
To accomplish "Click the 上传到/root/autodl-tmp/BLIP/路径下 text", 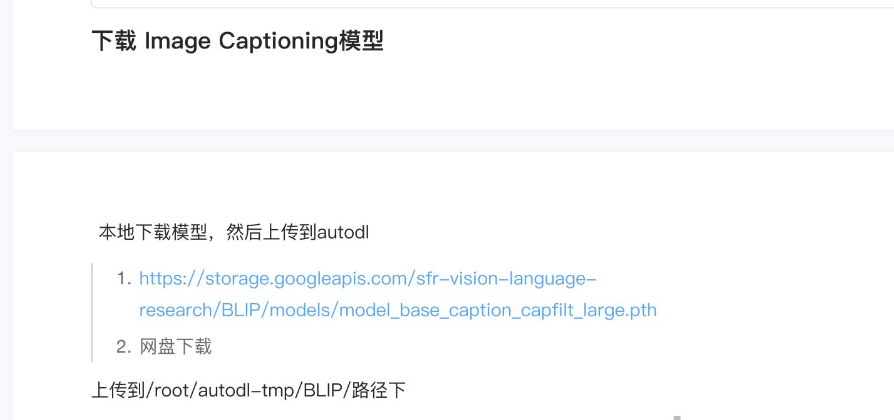I will coord(248,390).
